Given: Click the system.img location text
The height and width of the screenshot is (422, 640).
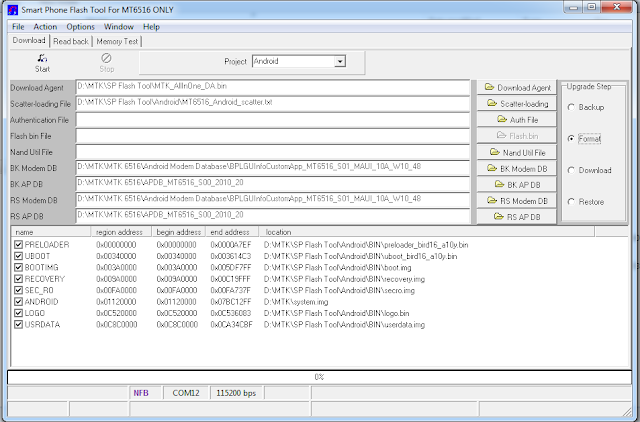Looking at the screenshot, I should [x=296, y=302].
